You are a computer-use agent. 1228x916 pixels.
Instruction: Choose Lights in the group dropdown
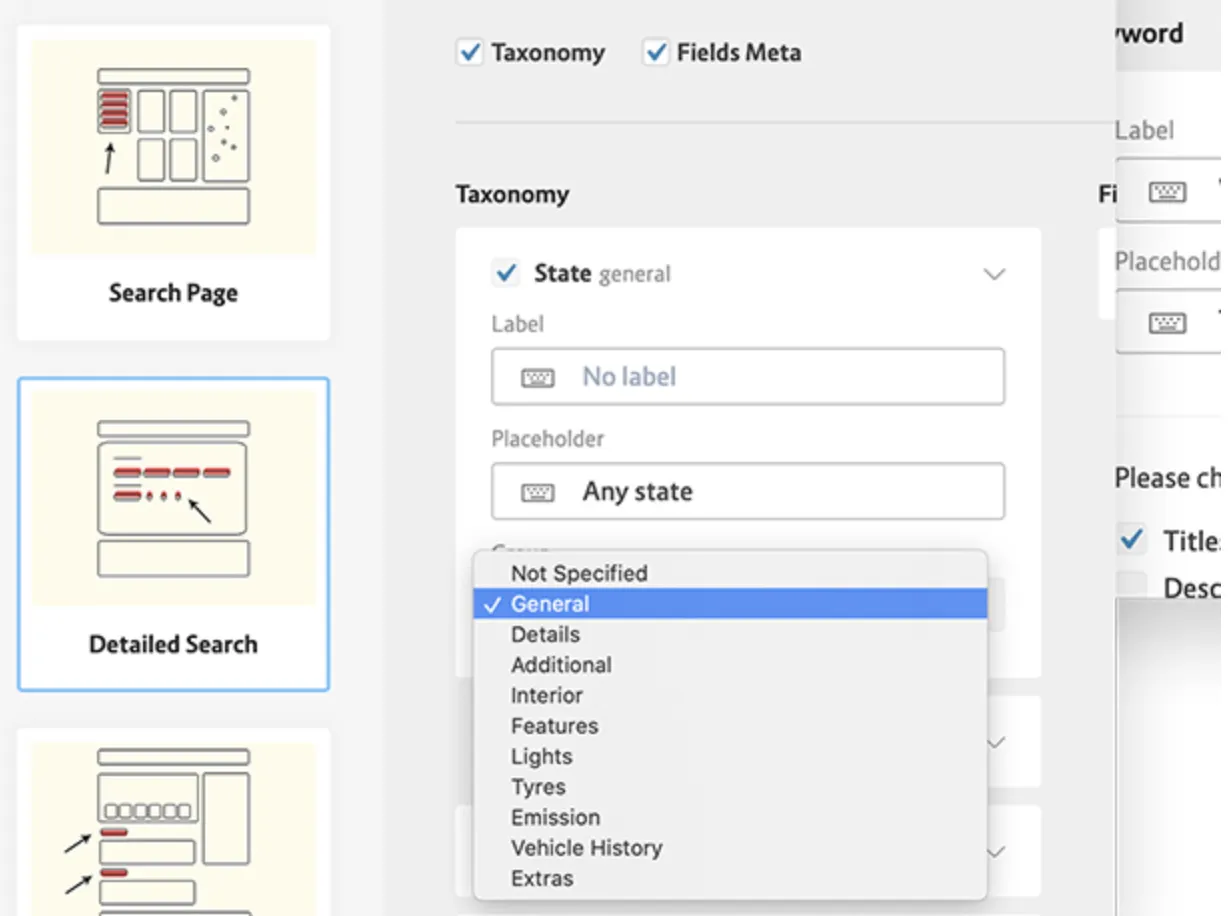pyautogui.click(x=730, y=756)
